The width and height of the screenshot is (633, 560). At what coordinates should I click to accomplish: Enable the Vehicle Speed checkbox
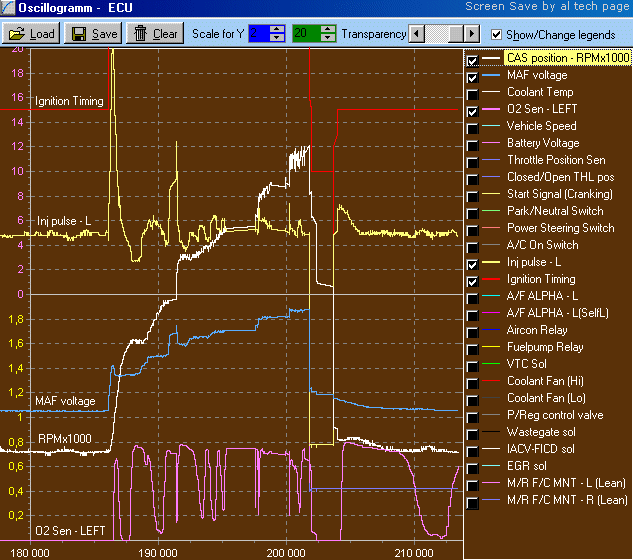tap(473, 127)
